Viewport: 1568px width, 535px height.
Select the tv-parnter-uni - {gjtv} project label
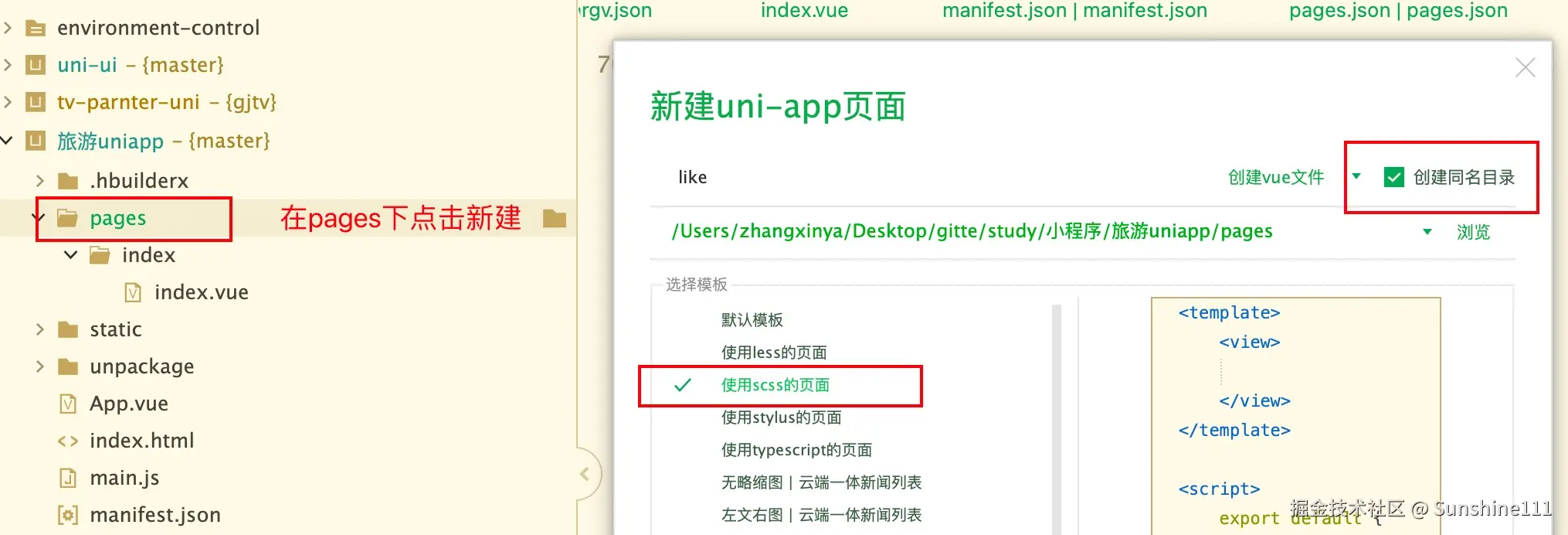[x=167, y=102]
